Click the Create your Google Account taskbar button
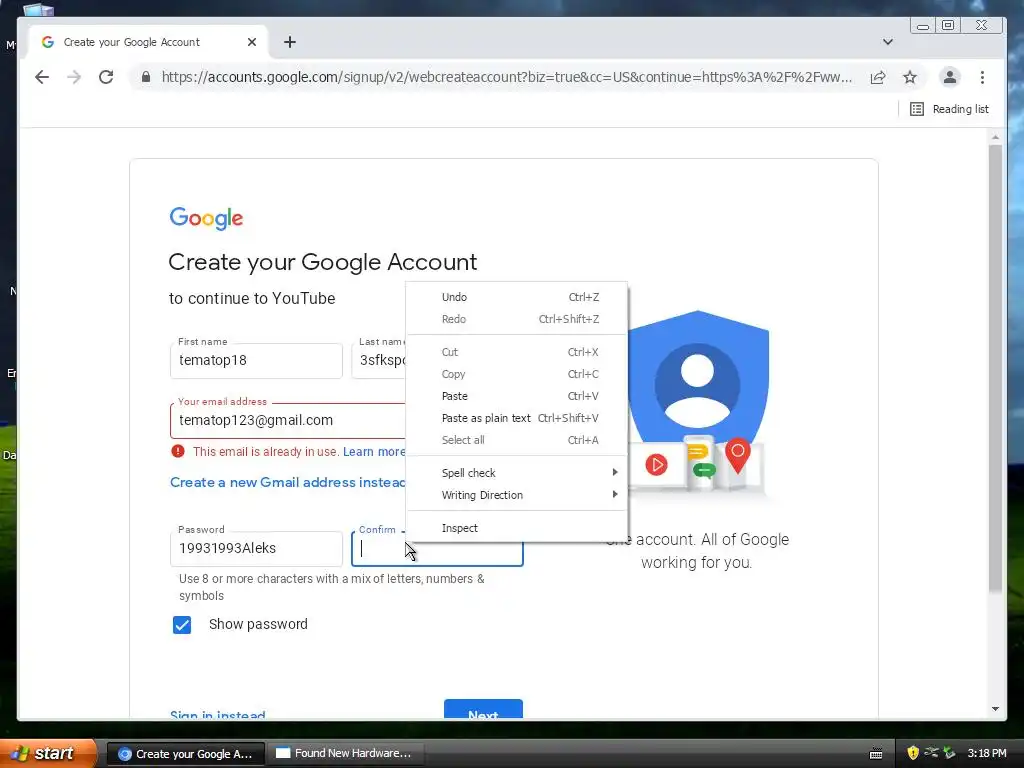 185,754
